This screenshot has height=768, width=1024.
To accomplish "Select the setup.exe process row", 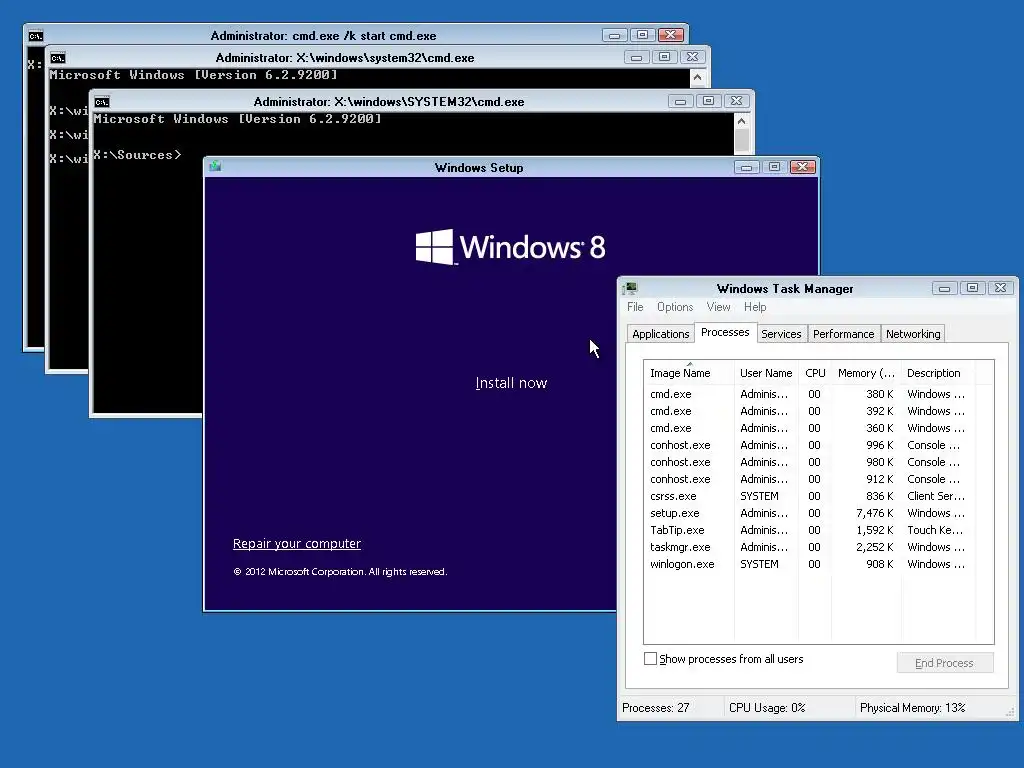I will pos(810,513).
